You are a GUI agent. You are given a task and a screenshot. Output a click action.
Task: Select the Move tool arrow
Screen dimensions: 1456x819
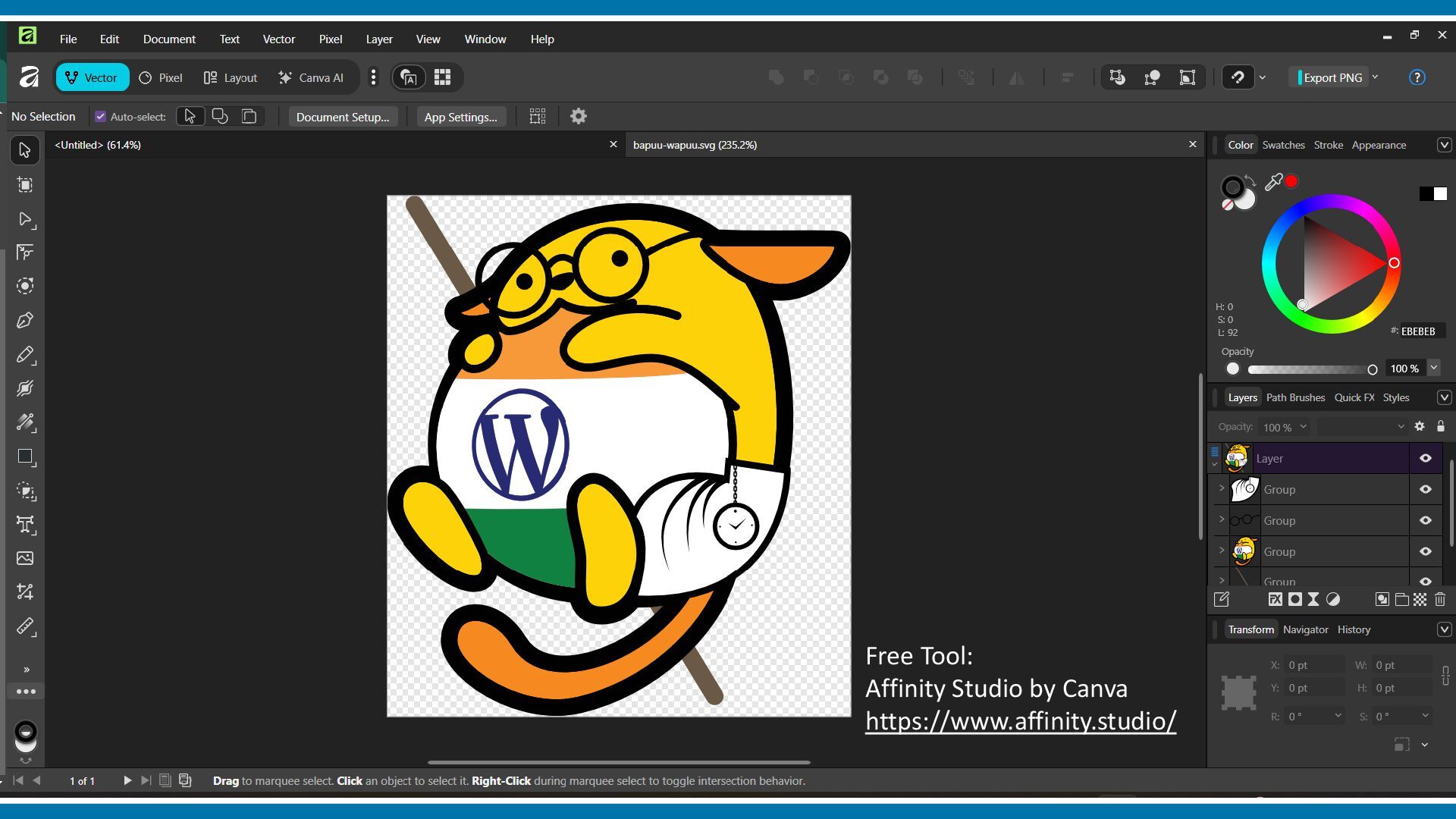[25, 150]
